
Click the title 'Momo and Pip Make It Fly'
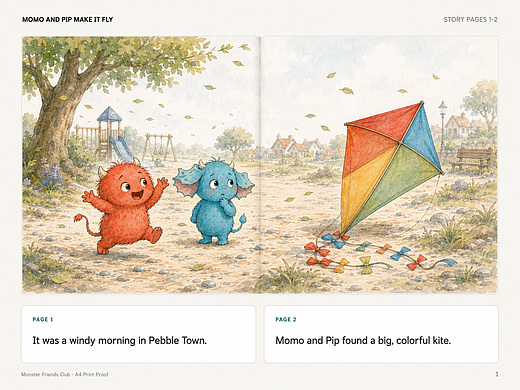68,19
